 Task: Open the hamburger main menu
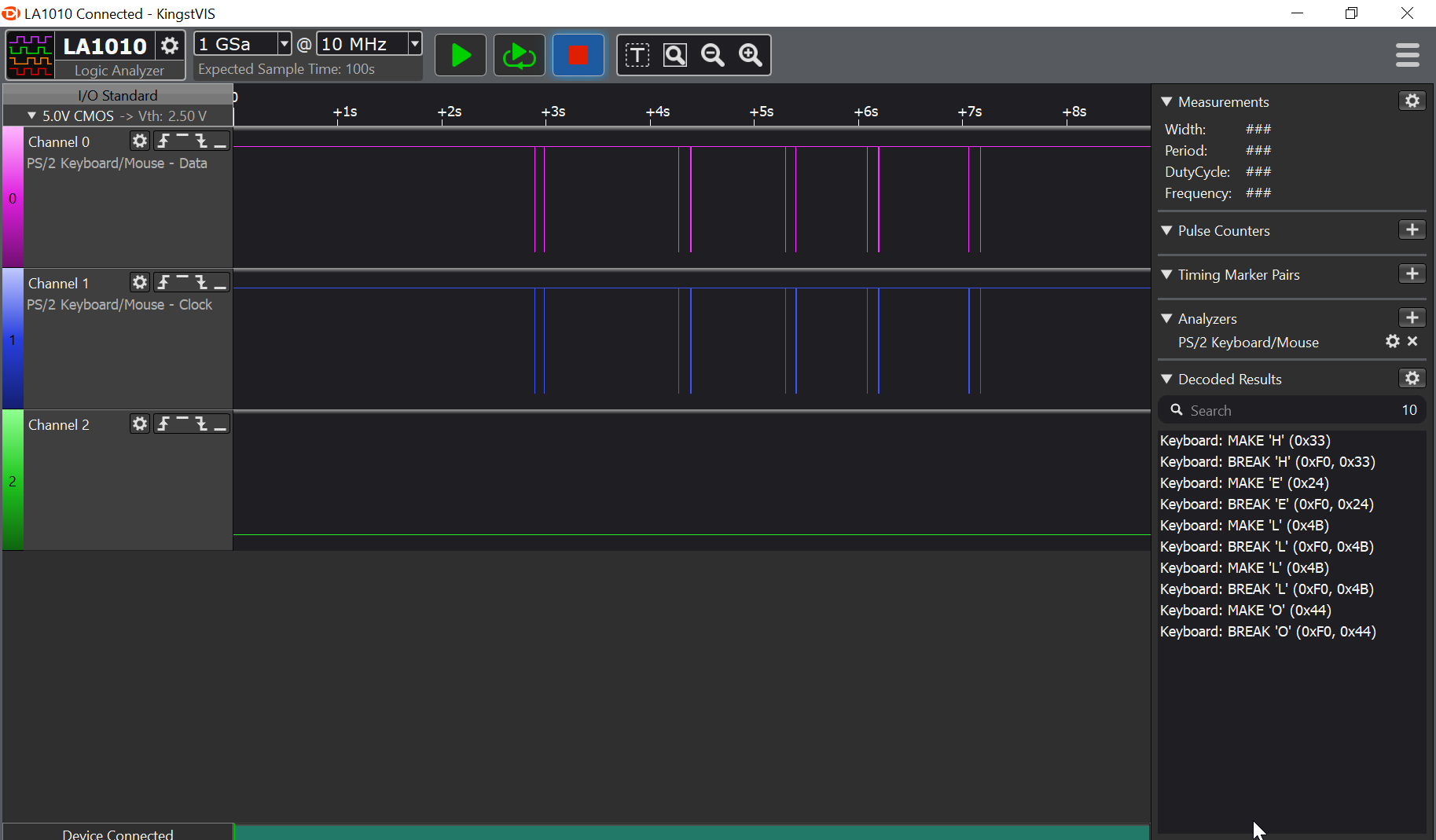(1407, 55)
